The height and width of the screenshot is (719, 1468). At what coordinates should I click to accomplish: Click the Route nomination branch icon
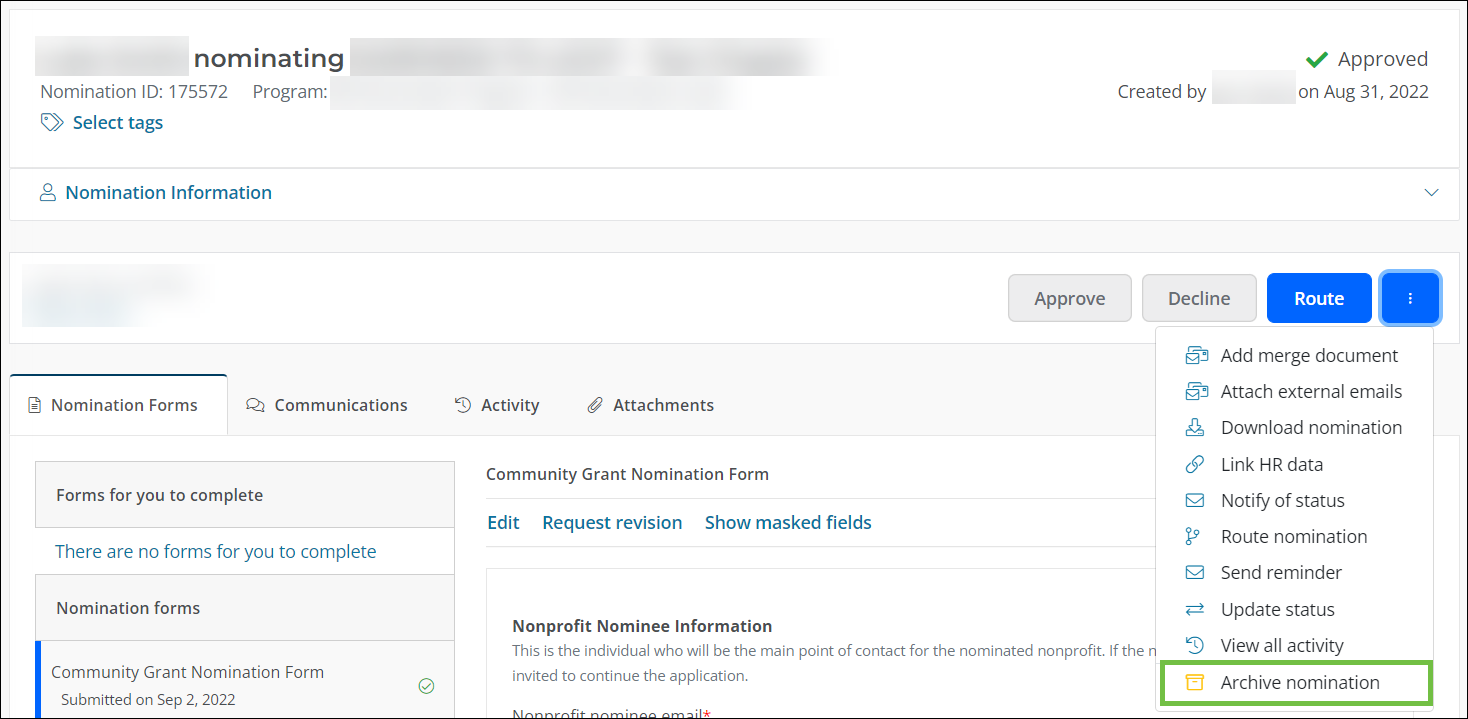(1193, 536)
